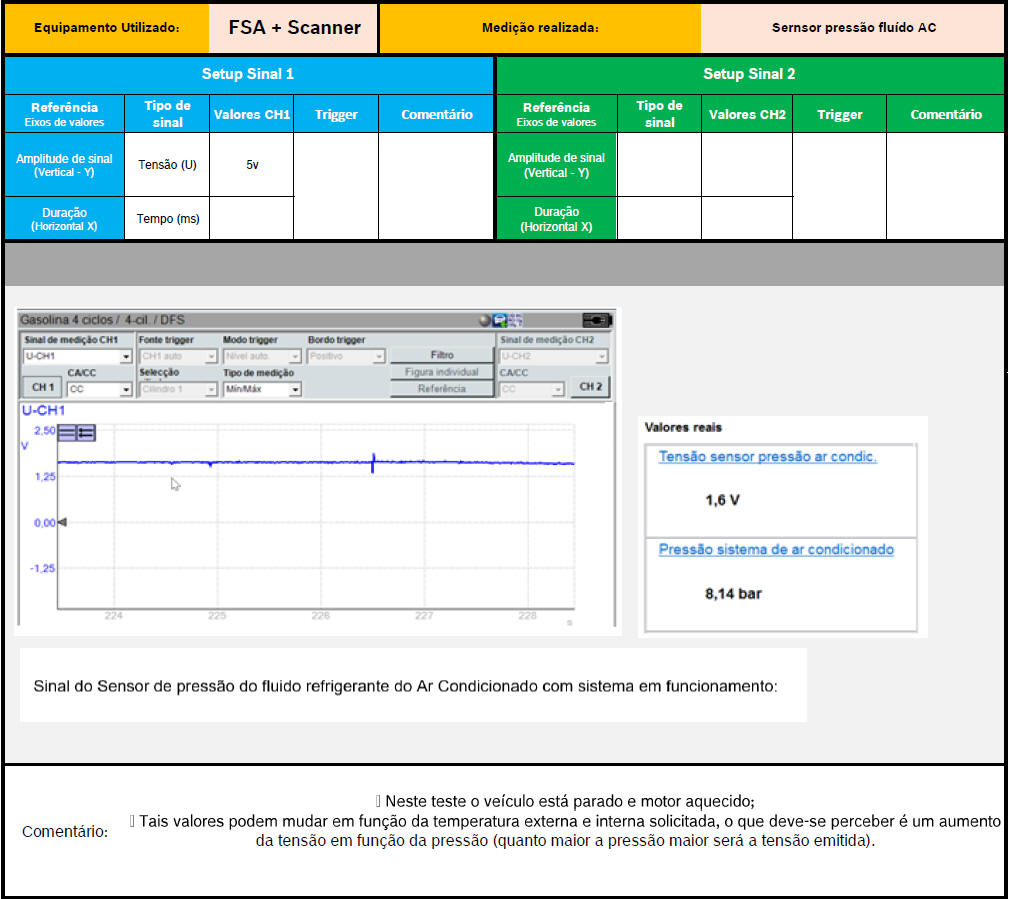The height and width of the screenshot is (899, 1010).
Task: Click the zero-level arrow marker on the graph
Action: tap(62, 522)
